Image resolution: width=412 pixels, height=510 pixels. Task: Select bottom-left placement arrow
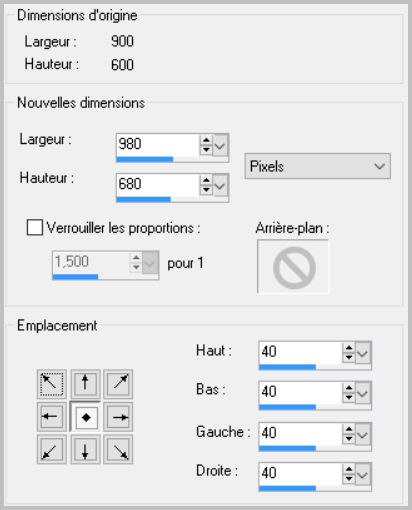[x=52, y=450]
